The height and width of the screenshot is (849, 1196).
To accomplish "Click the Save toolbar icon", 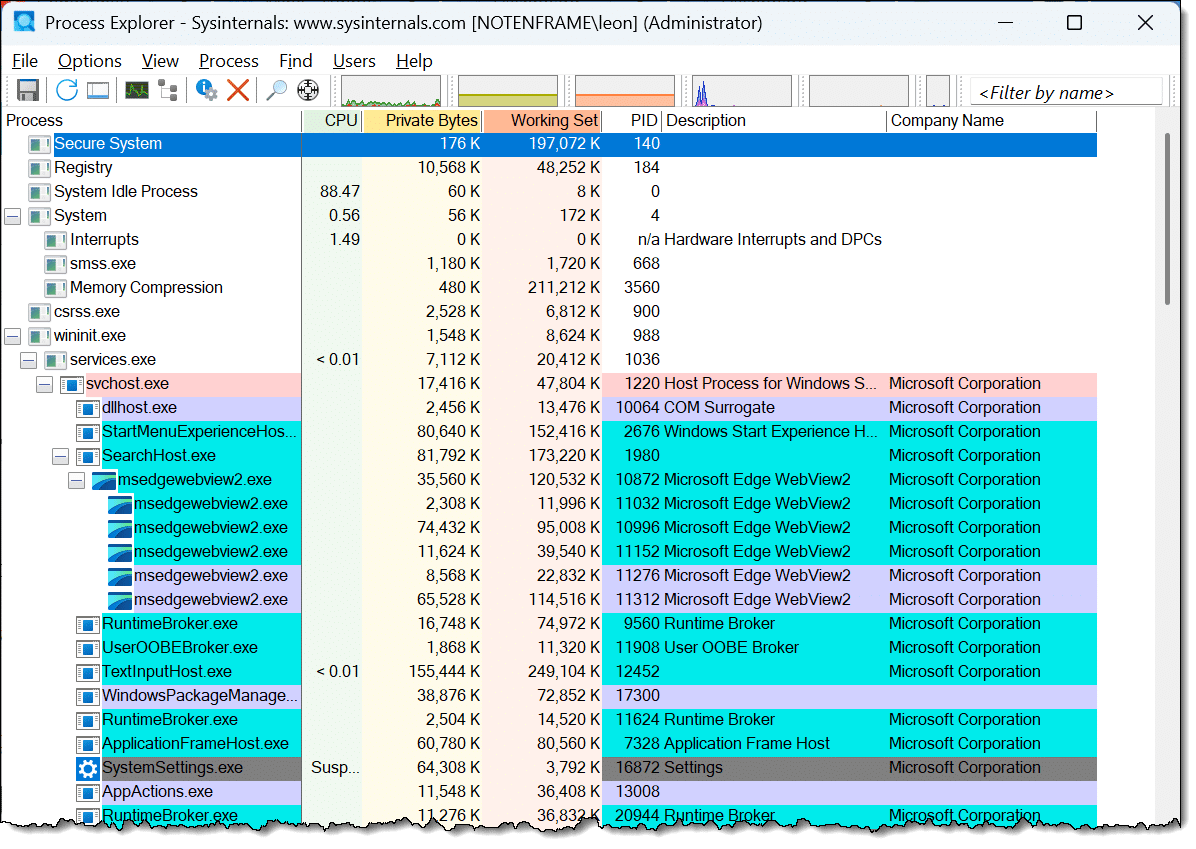I will click(27, 91).
